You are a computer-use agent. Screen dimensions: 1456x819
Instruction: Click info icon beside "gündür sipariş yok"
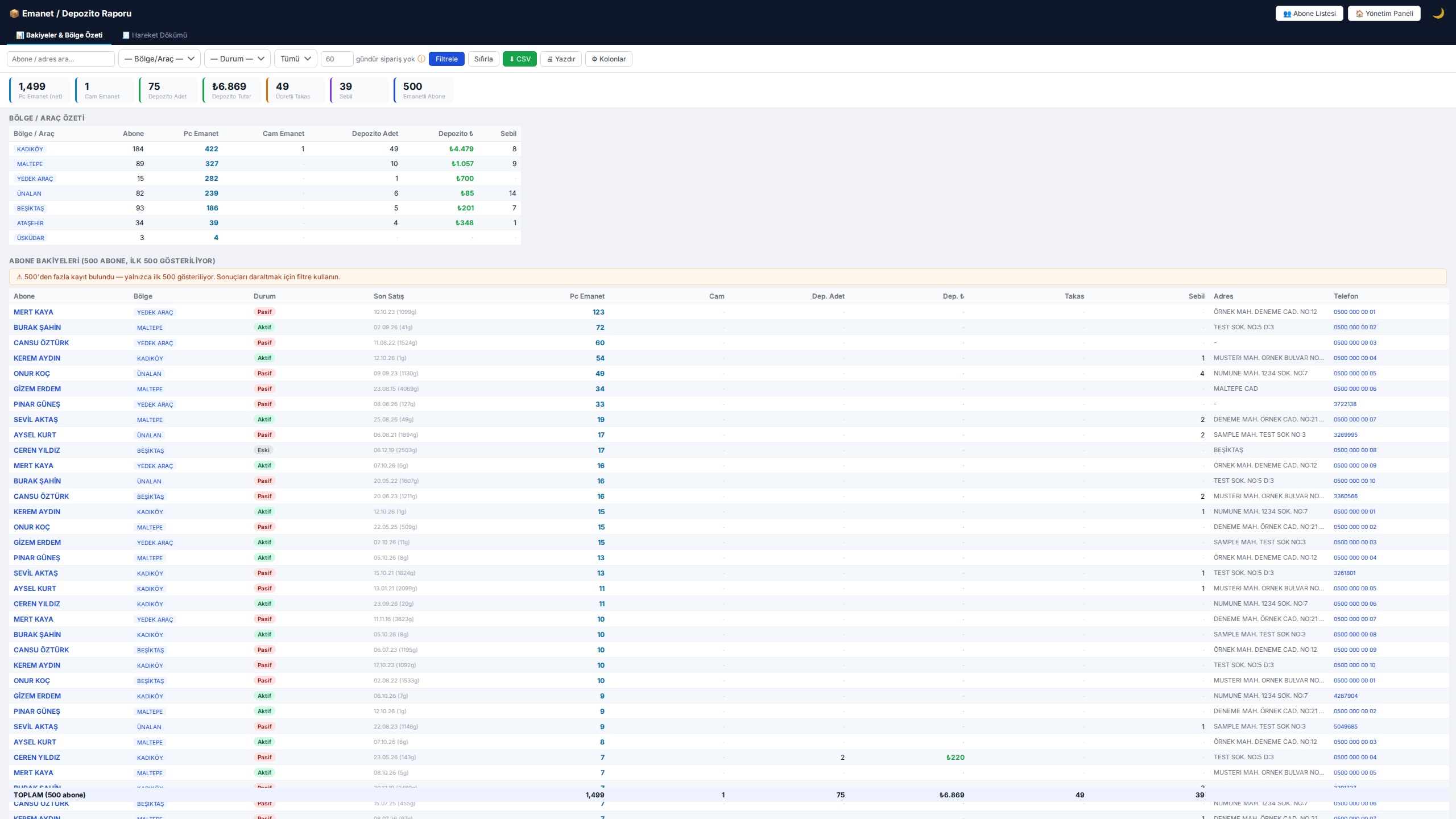click(421, 59)
